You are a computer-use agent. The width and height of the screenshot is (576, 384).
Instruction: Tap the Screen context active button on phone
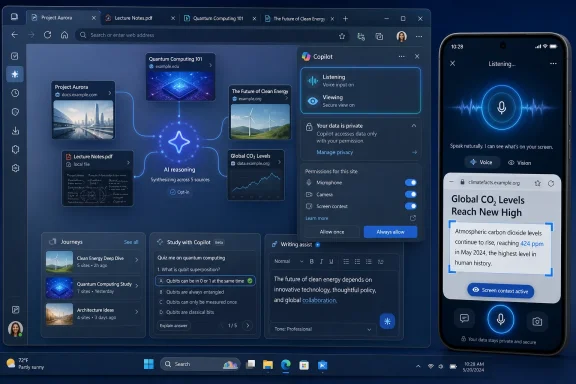pos(500,290)
